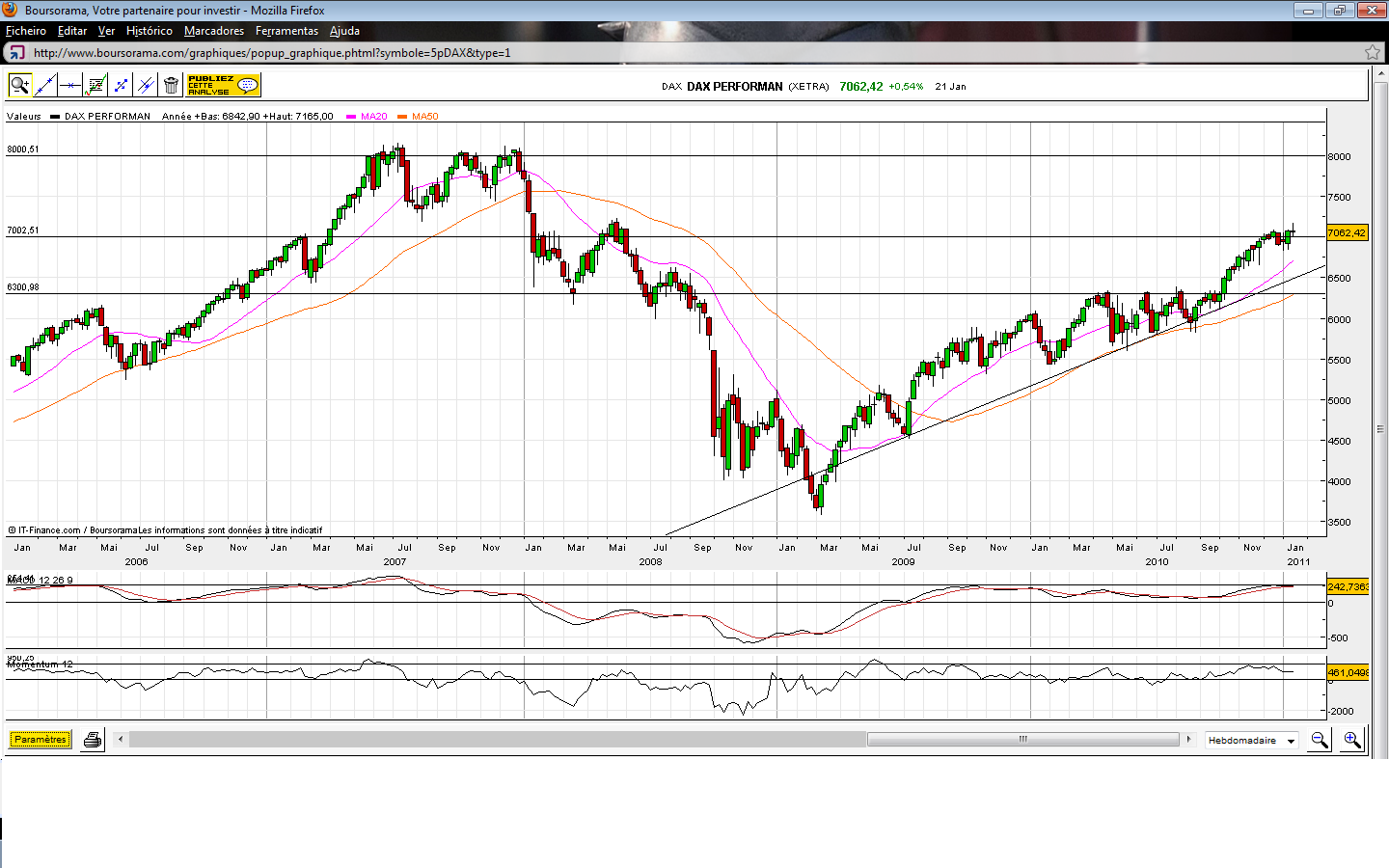Click the Publiez cette analyse button
This screenshot has width=1389, height=868.
tap(223, 85)
